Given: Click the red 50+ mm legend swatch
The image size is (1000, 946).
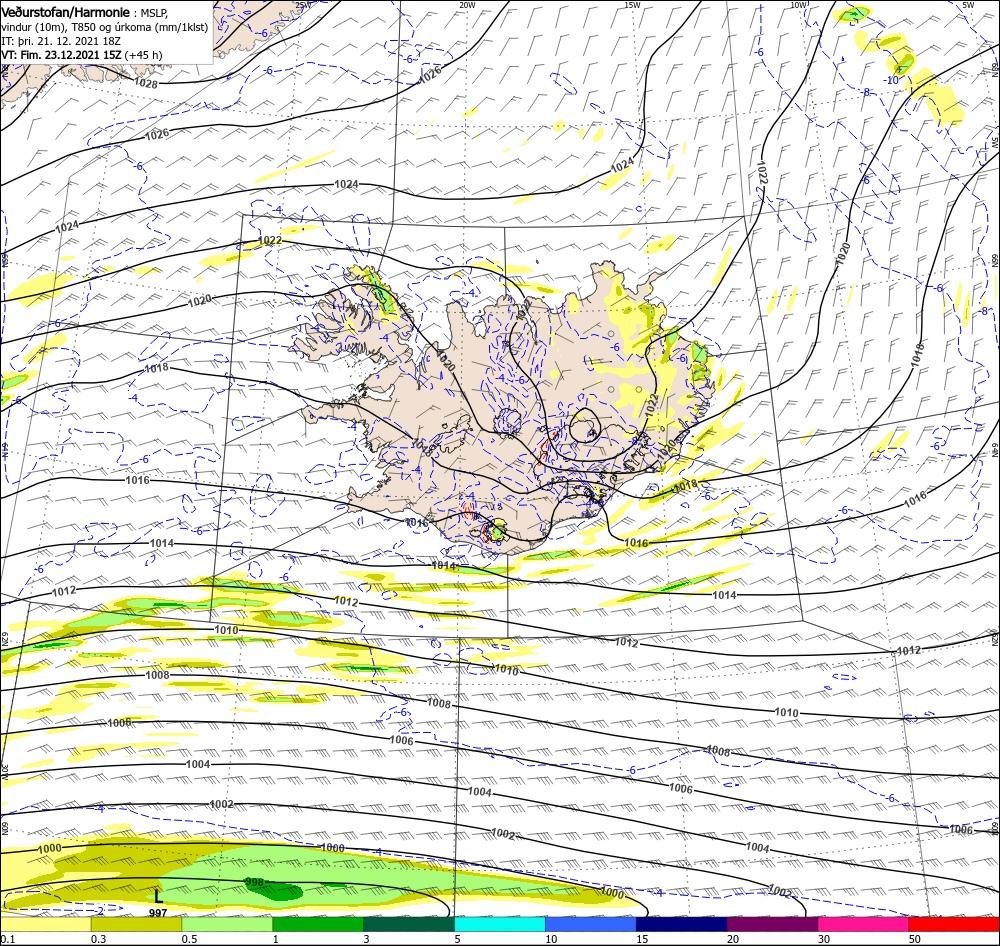Looking at the screenshot, I should pos(954,924).
